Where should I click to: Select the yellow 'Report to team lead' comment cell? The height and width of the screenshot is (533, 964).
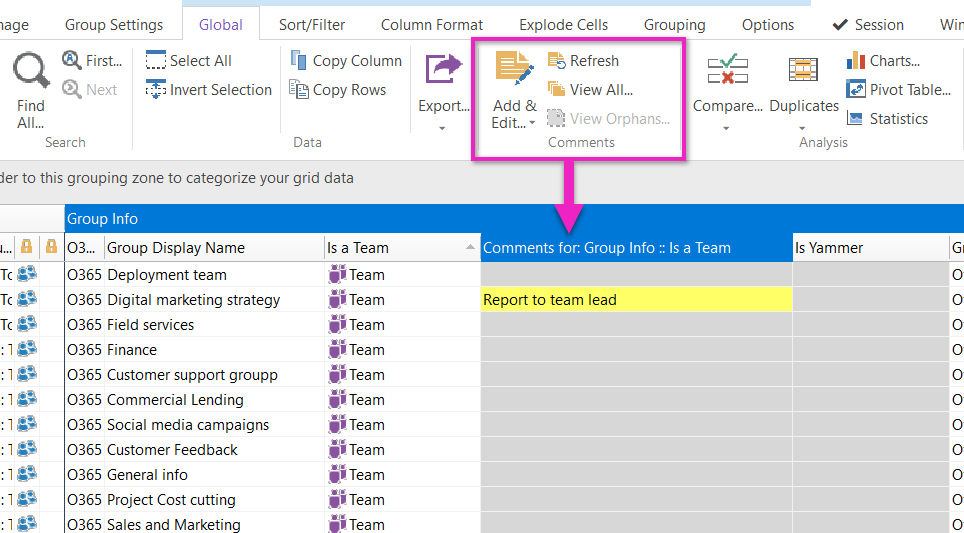635,300
